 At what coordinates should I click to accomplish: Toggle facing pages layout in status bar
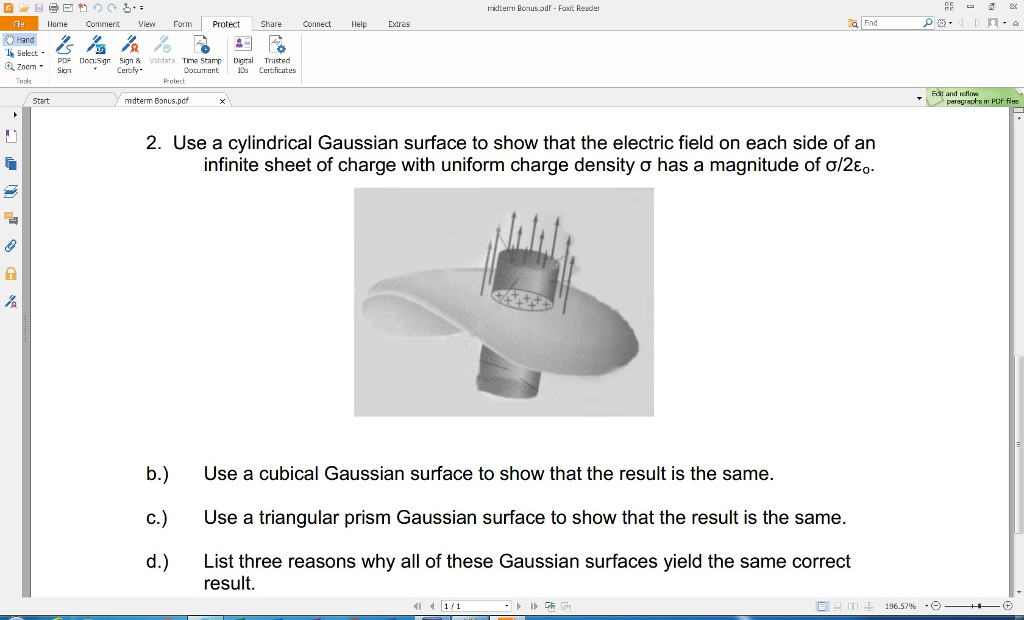click(x=853, y=606)
